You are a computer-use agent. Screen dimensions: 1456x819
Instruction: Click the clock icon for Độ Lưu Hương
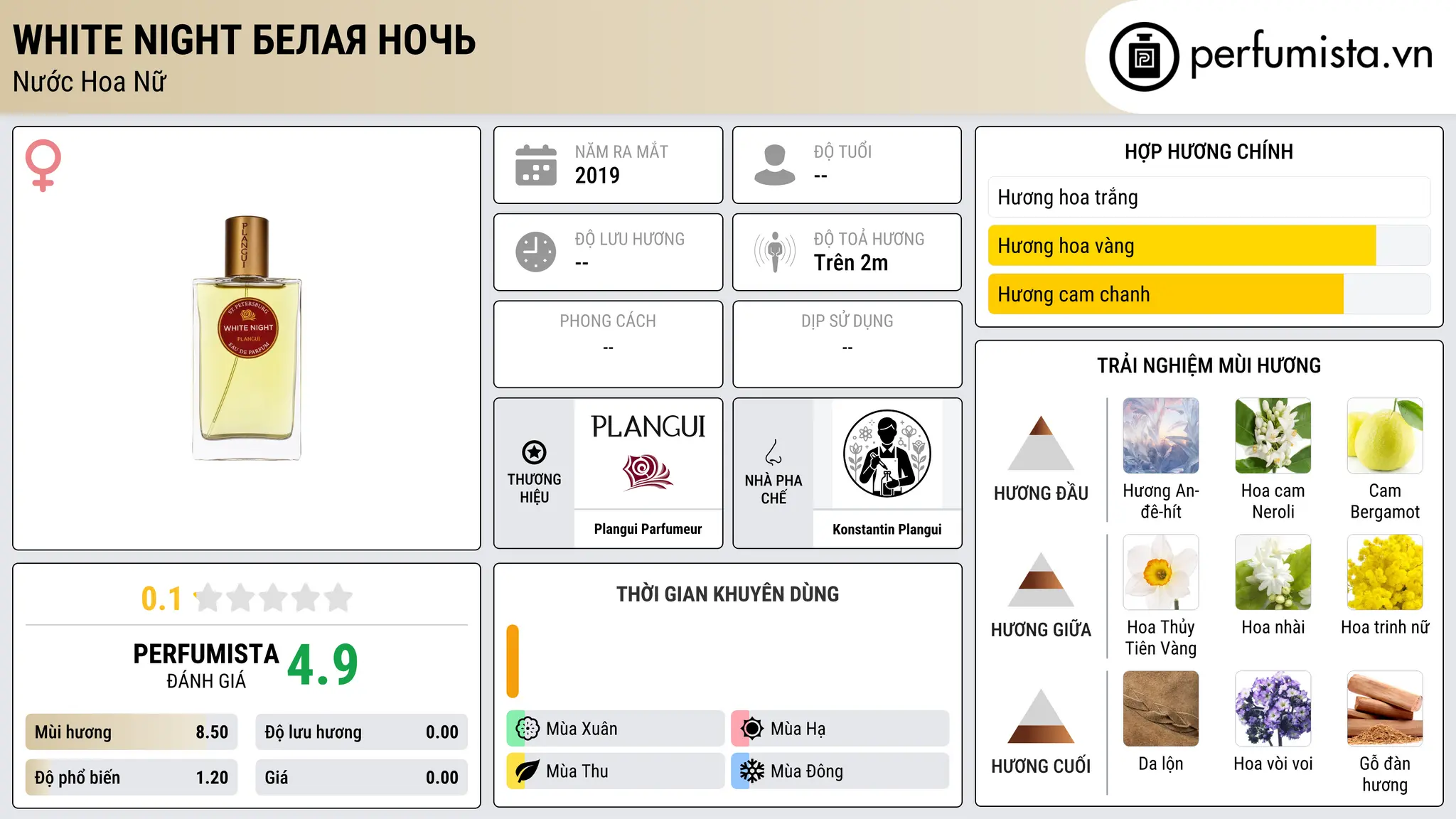(x=536, y=252)
